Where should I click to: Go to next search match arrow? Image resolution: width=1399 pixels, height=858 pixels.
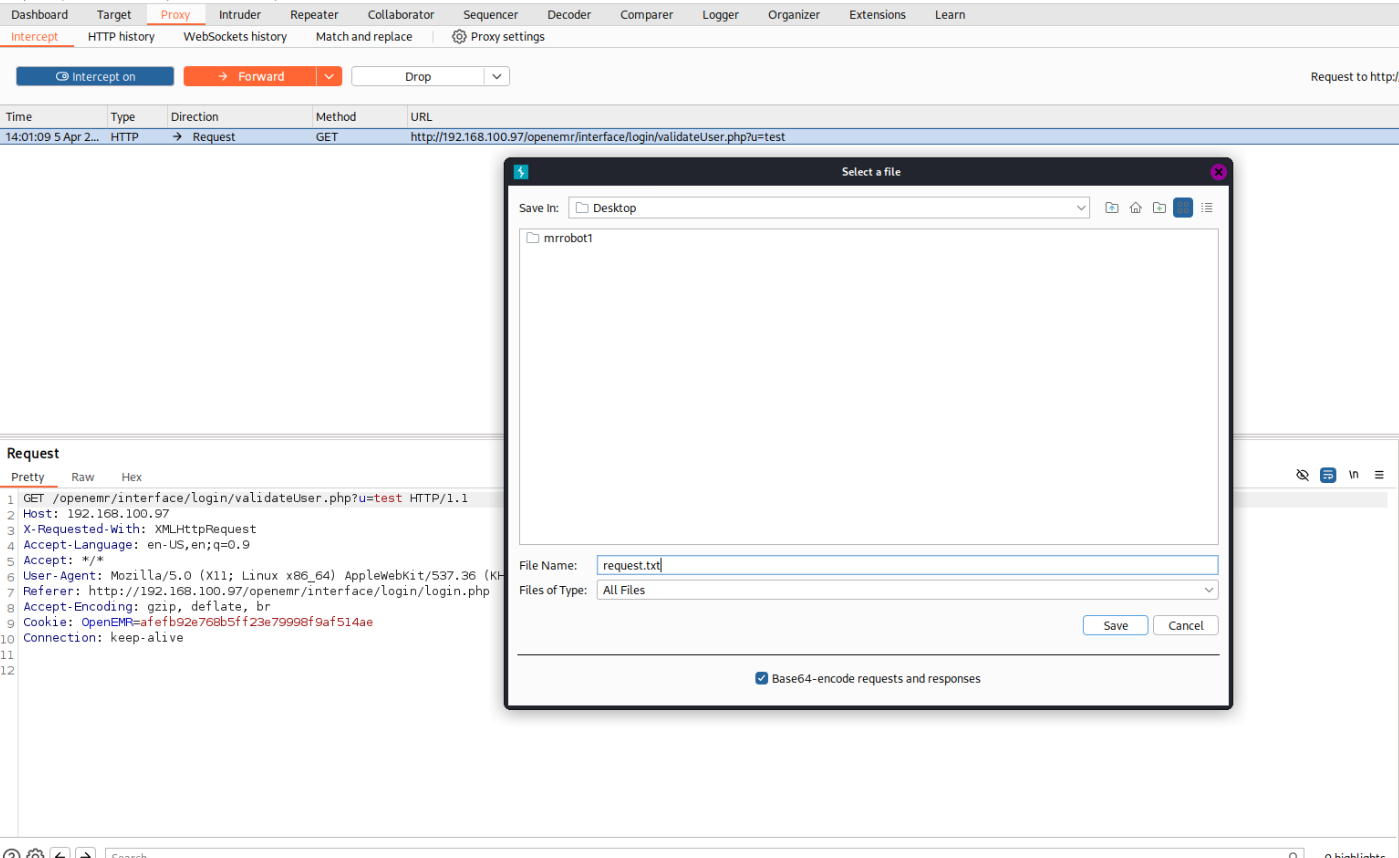point(86,855)
